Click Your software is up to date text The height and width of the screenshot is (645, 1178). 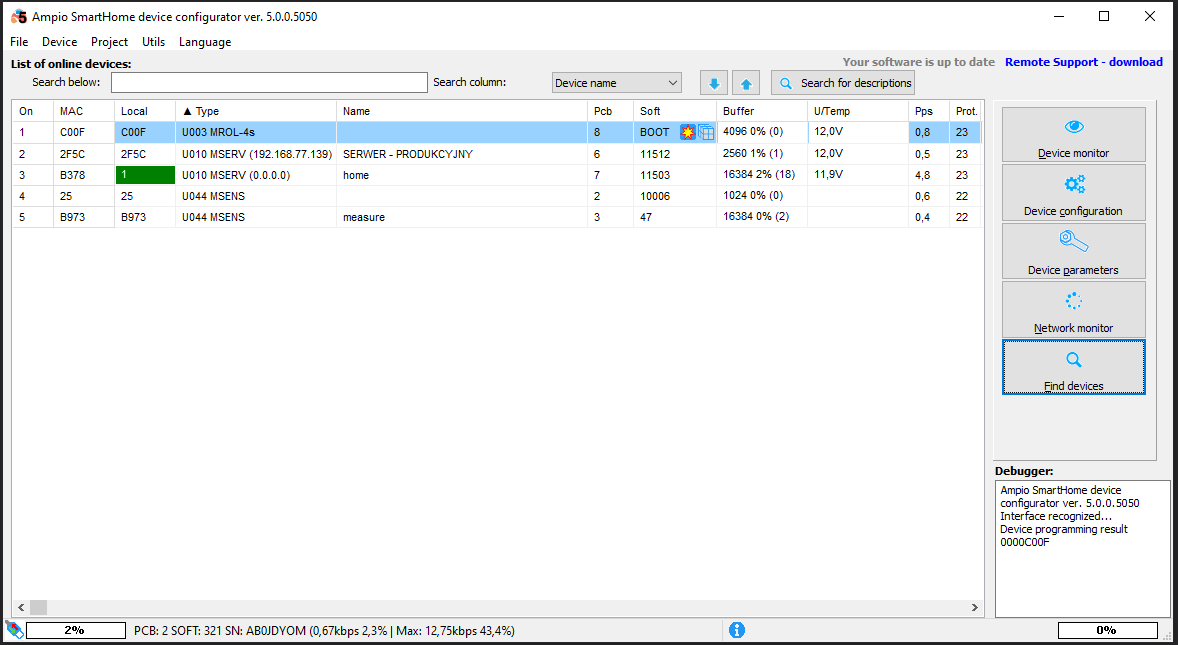tap(918, 62)
